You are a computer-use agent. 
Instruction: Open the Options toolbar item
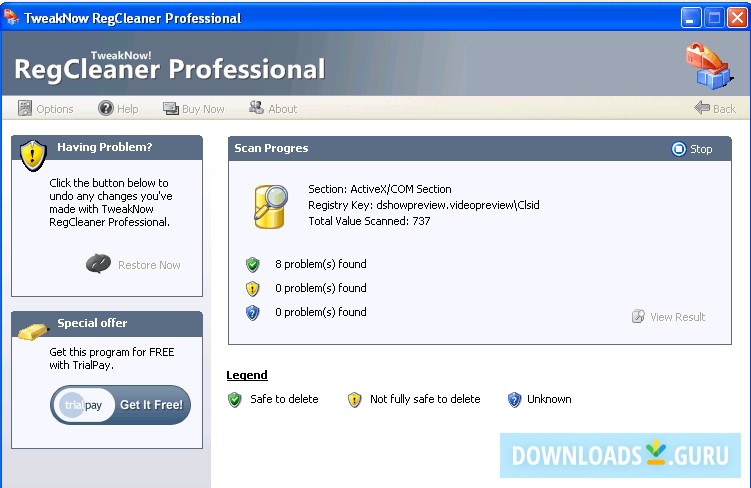click(46, 109)
